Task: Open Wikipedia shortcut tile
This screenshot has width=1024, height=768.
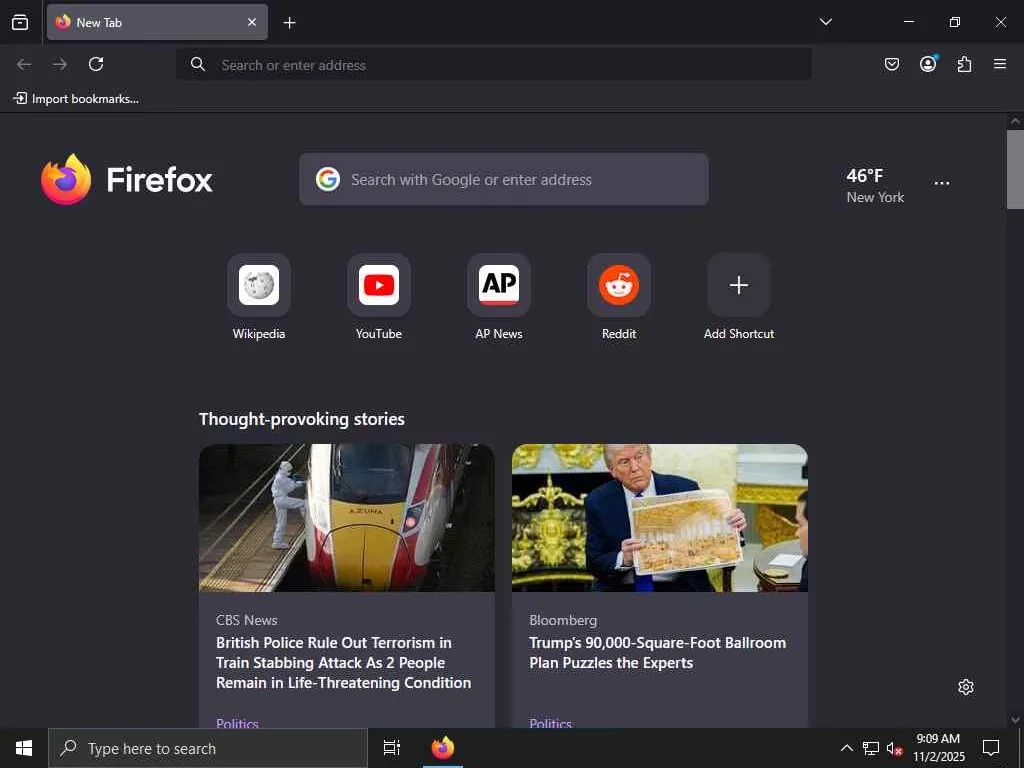Action: 259,297
